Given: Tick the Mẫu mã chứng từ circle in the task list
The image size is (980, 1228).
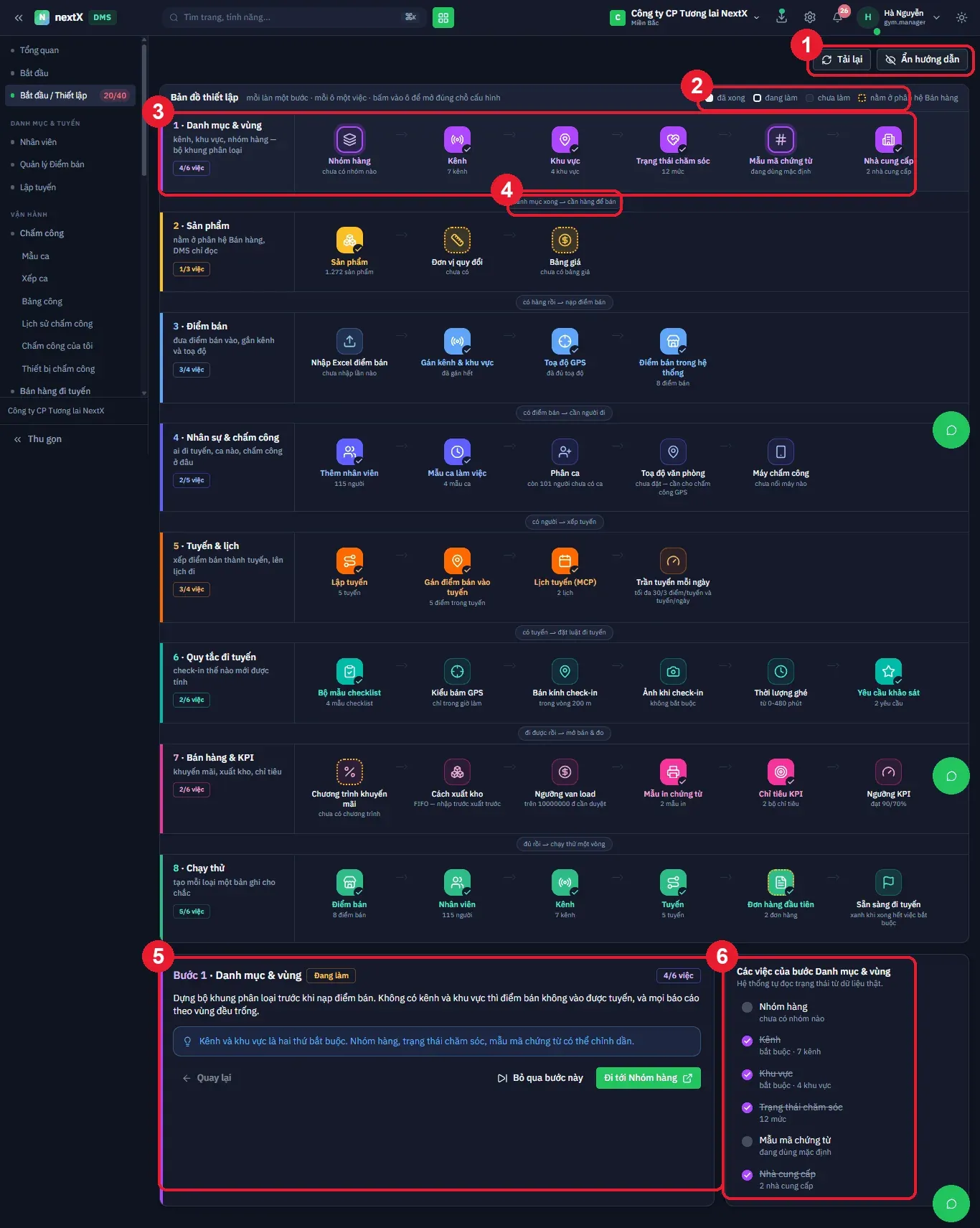Looking at the screenshot, I should coord(747,1141).
